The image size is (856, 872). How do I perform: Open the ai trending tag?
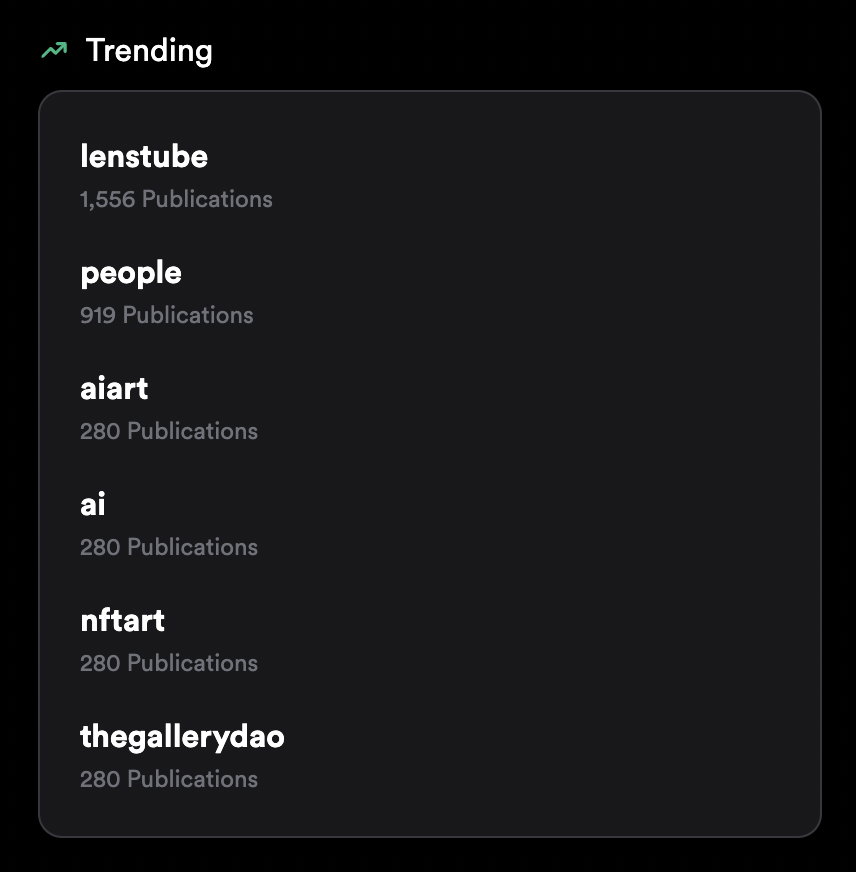point(92,504)
